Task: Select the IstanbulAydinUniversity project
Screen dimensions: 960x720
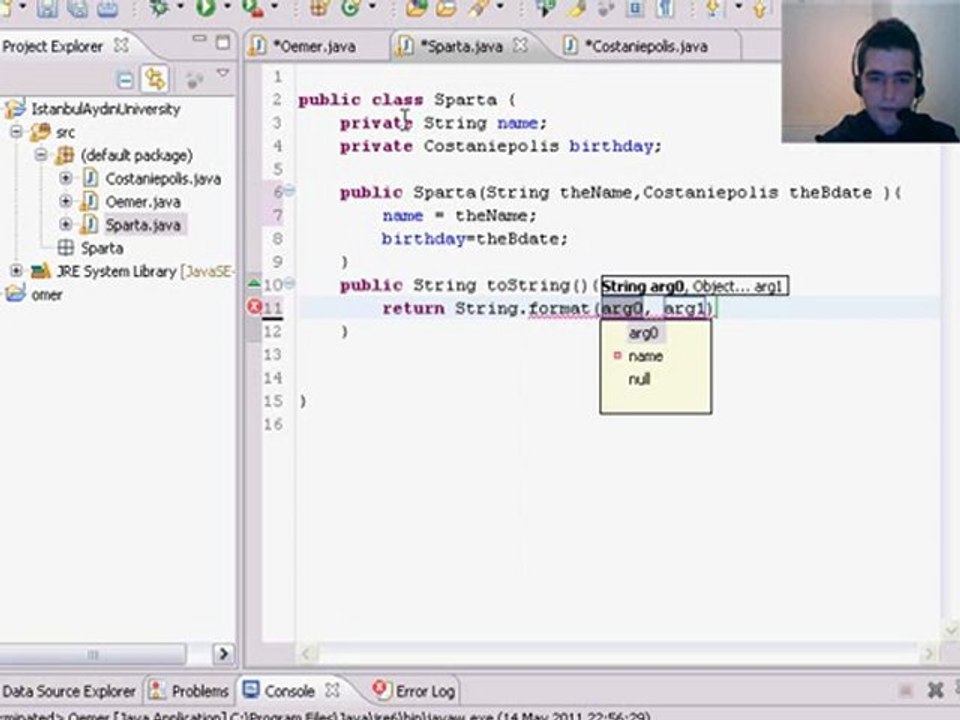Action: 106,109
